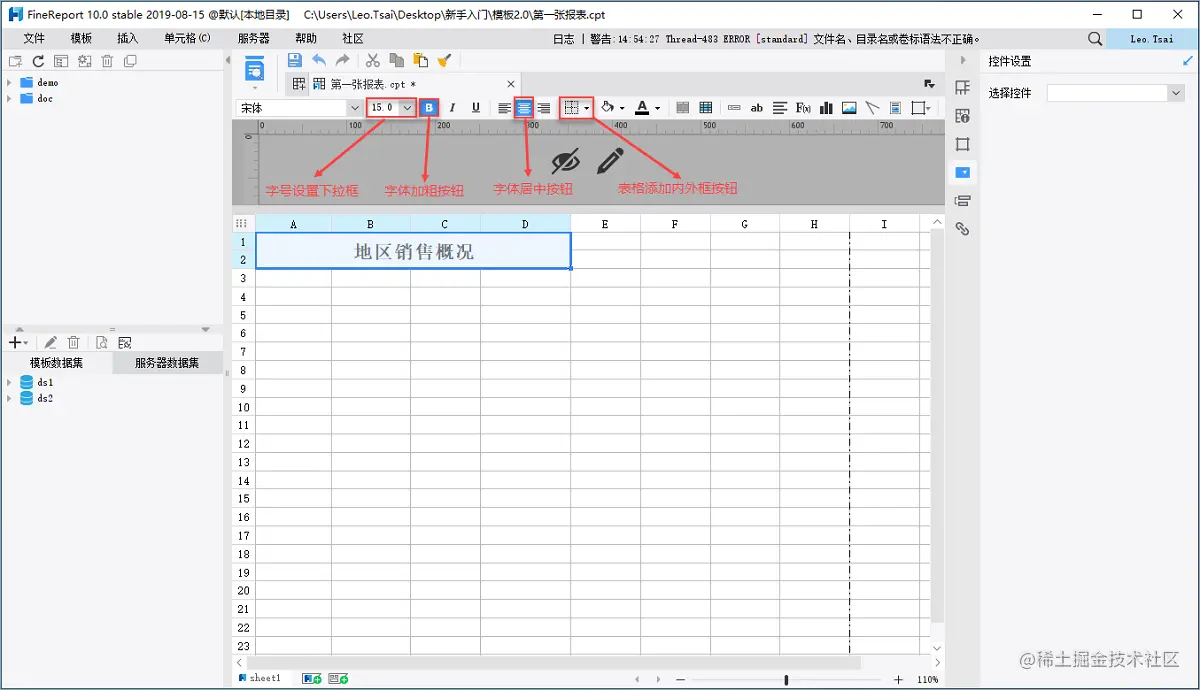Open search magnifier icon in top bar
The image size is (1200, 690).
coord(1095,39)
